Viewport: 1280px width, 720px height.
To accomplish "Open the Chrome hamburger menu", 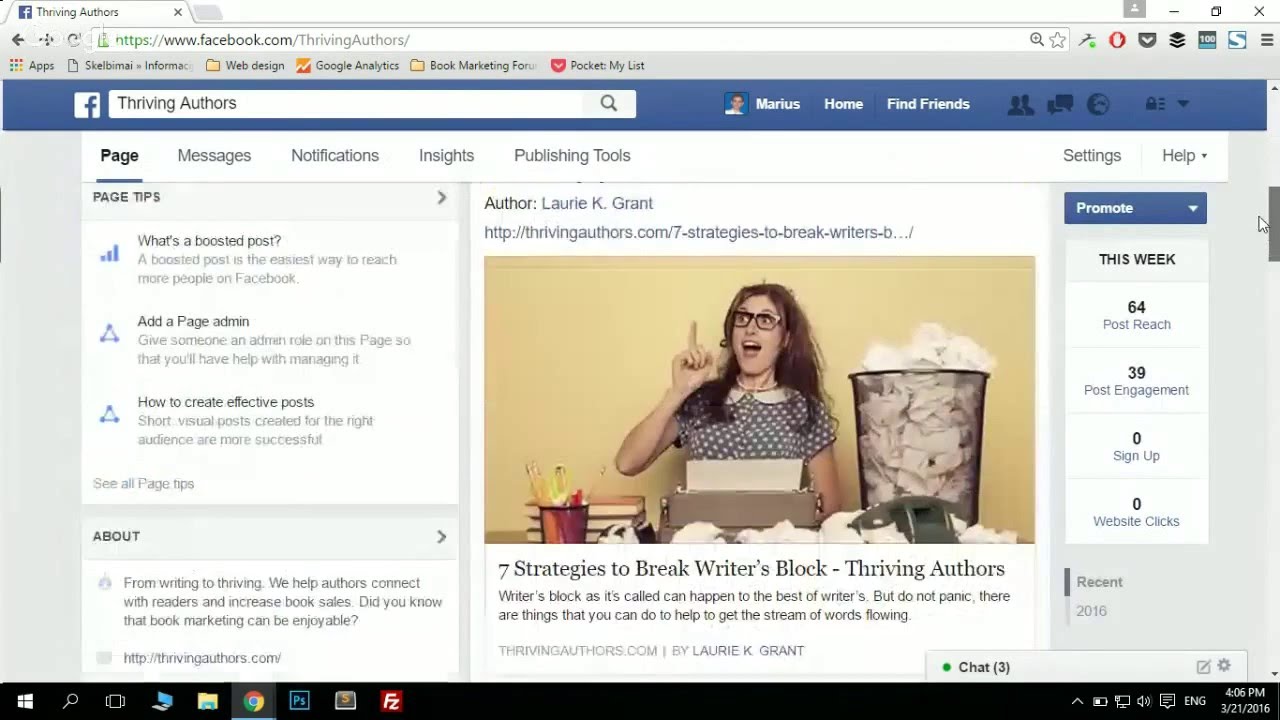I will coord(1267,40).
